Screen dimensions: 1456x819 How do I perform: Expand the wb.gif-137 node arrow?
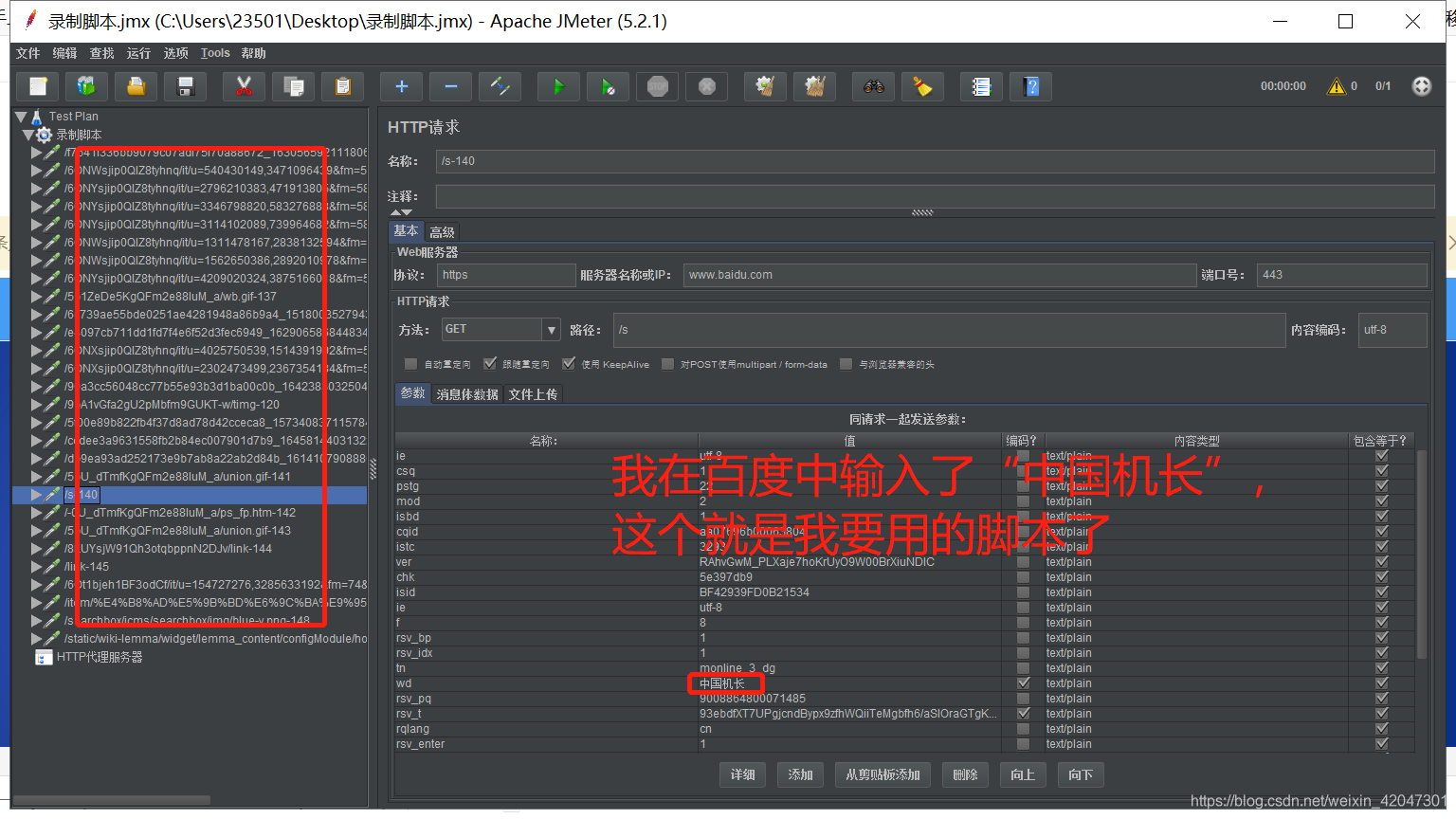[36, 297]
